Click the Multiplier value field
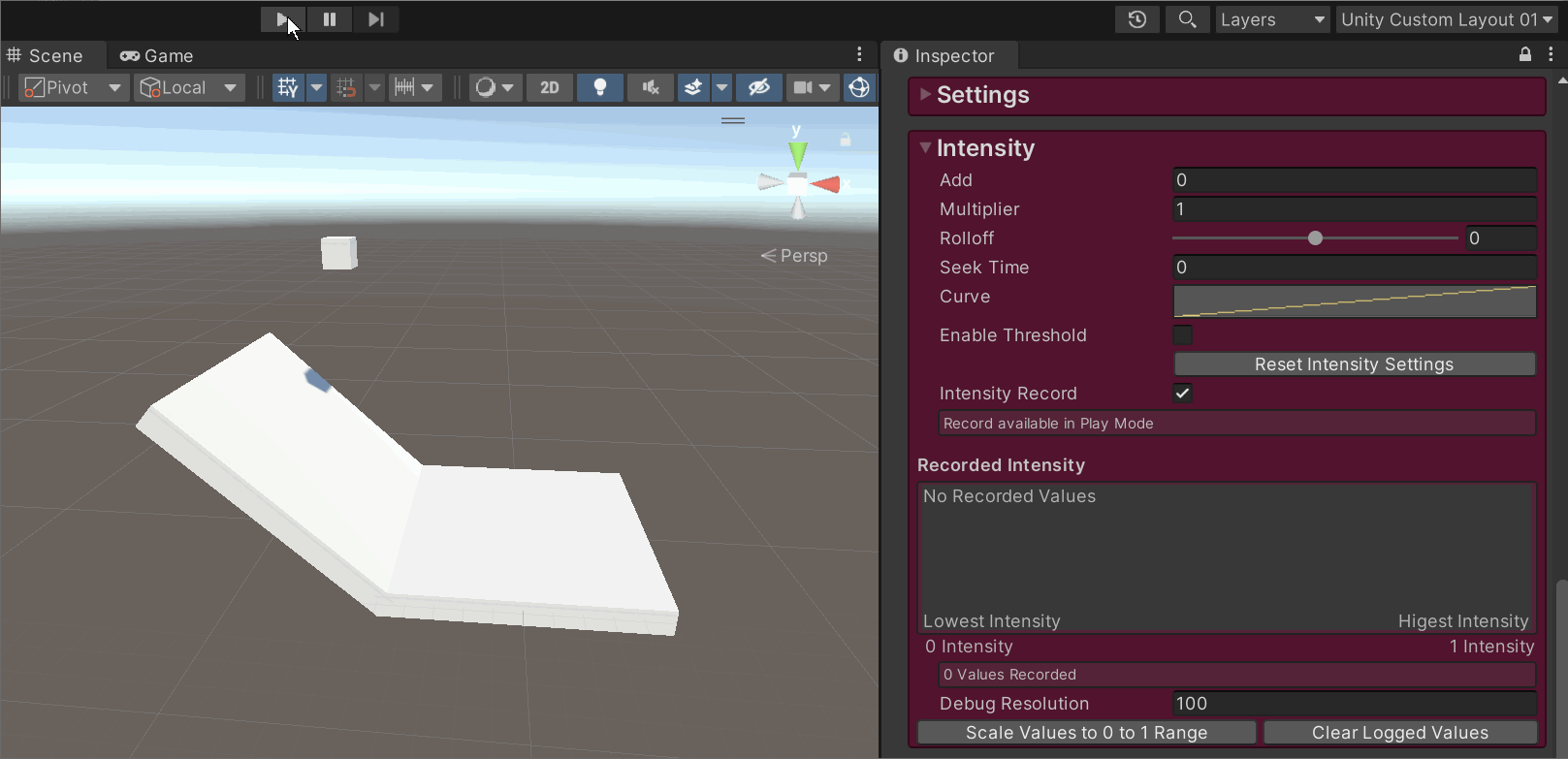 [1355, 209]
